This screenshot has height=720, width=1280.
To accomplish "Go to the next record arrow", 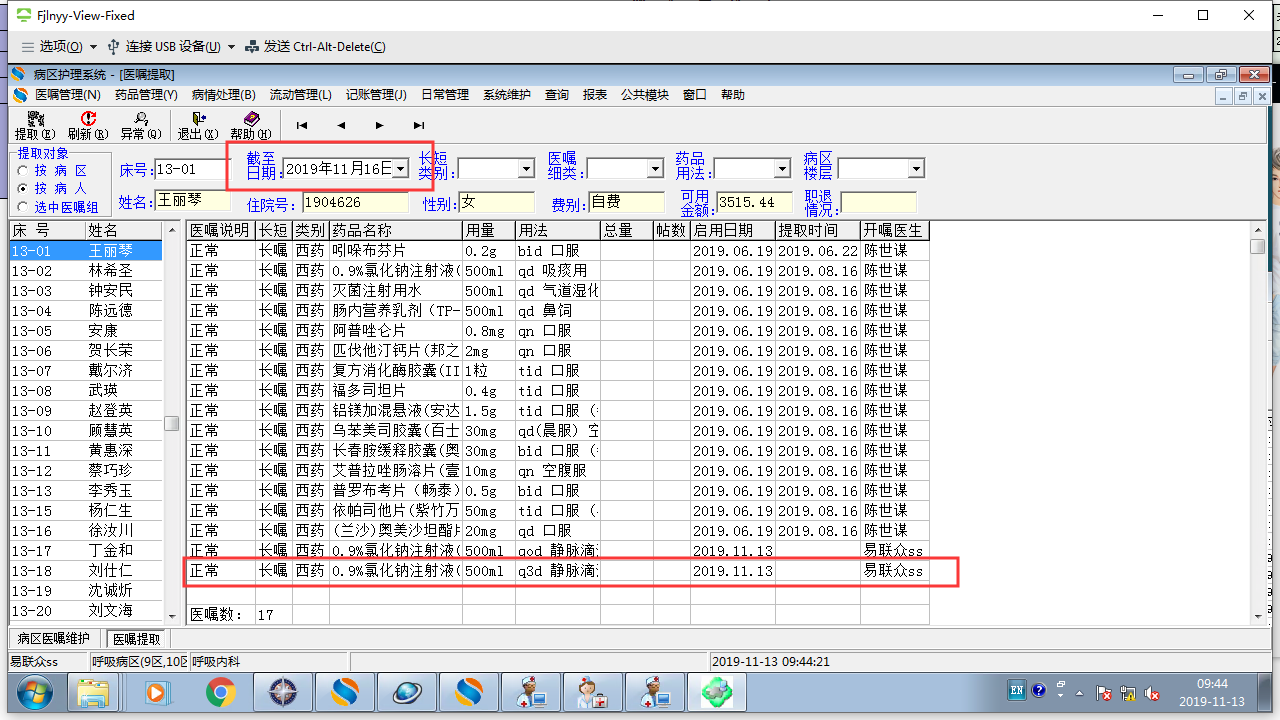I will pyautogui.click(x=379, y=125).
